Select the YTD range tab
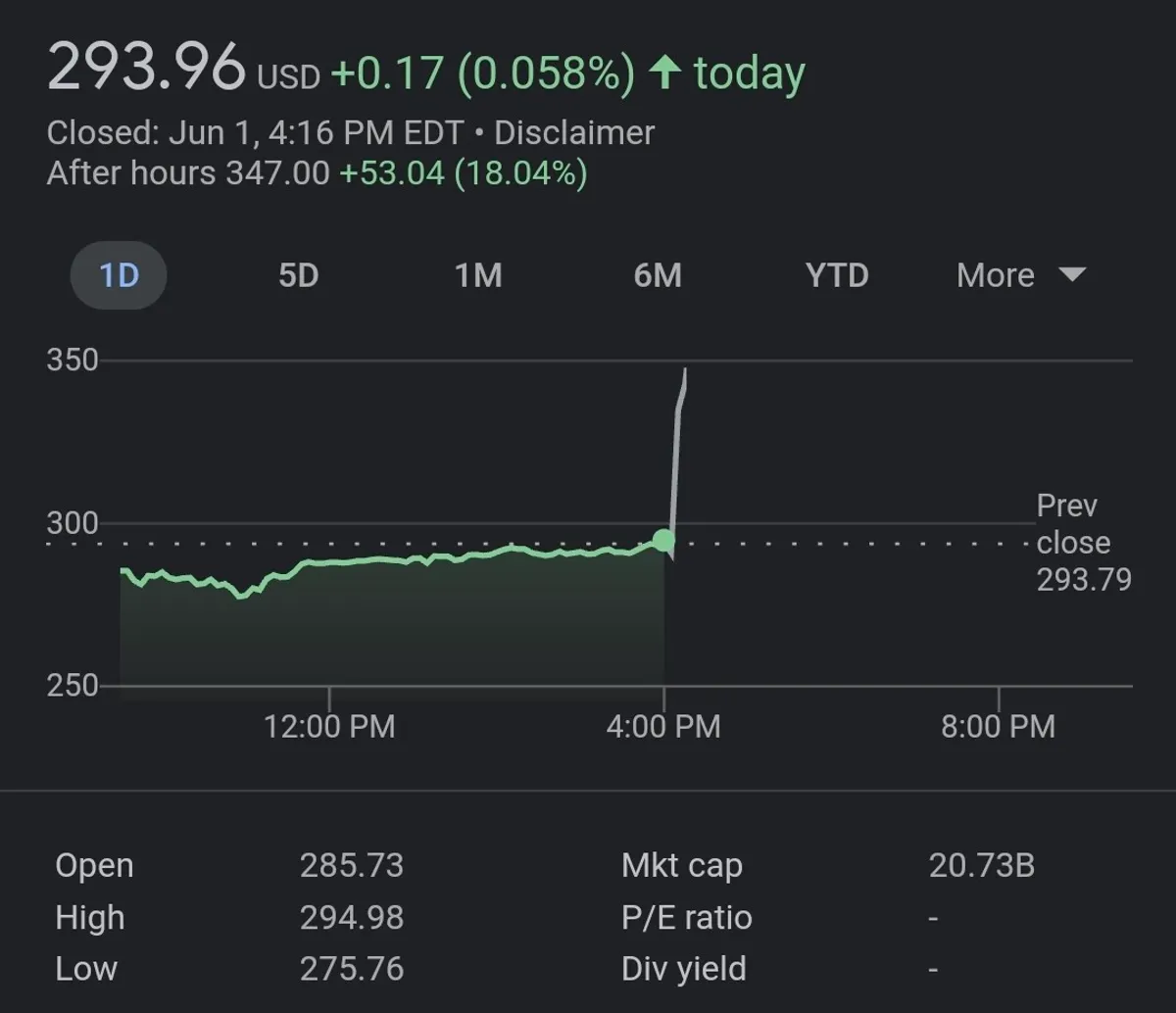The image size is (1176, 1013). coord(837,275)
